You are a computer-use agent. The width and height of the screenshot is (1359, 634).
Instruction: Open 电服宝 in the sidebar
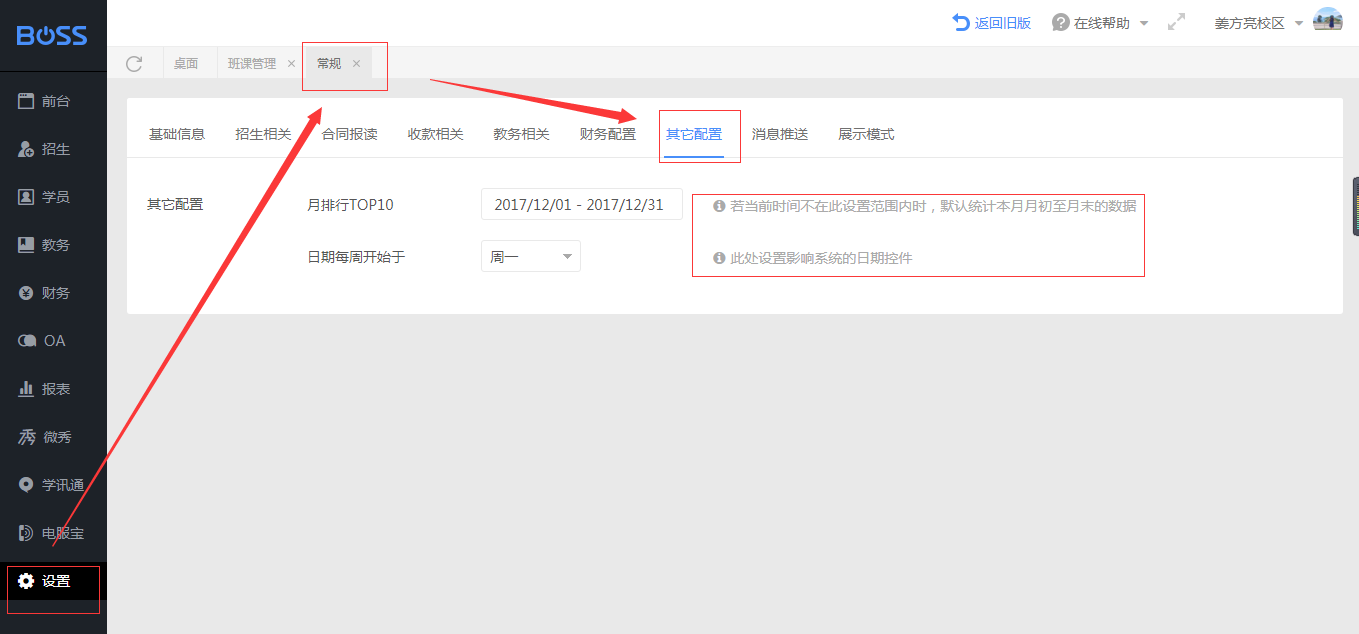pyautogui.click(x=53, y=533)
